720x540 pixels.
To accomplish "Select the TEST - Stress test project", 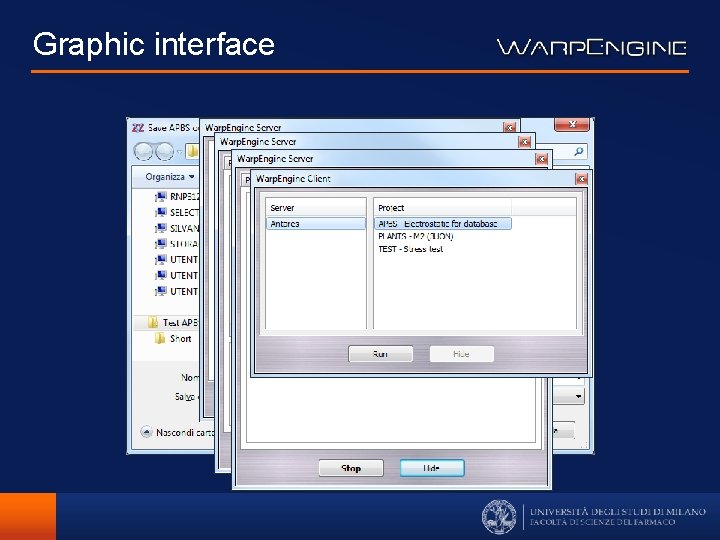I will click(x=411, y=249).
